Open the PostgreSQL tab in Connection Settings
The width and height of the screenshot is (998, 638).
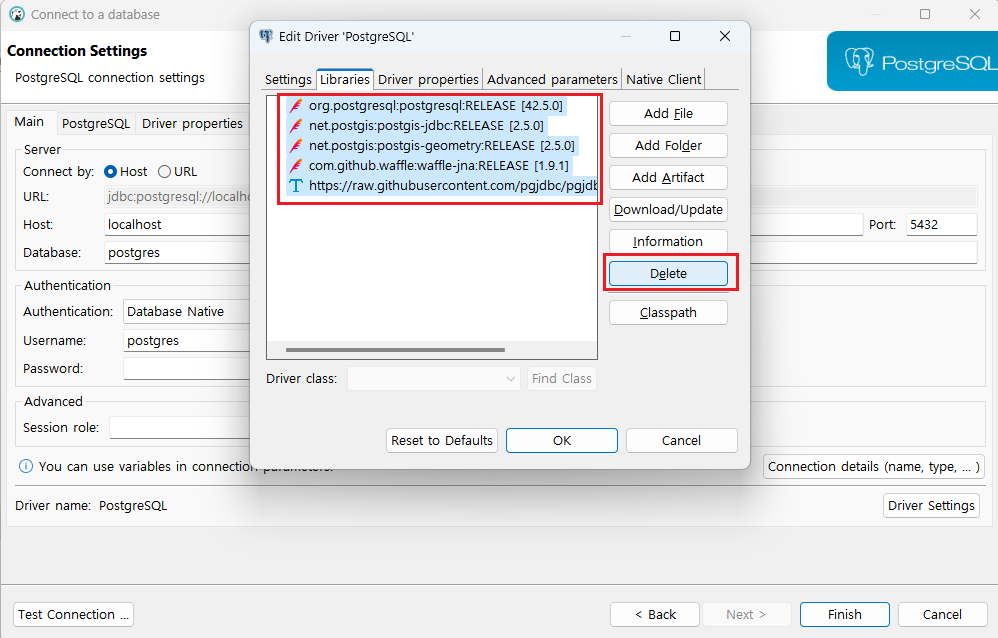click(x=96, y=124)
